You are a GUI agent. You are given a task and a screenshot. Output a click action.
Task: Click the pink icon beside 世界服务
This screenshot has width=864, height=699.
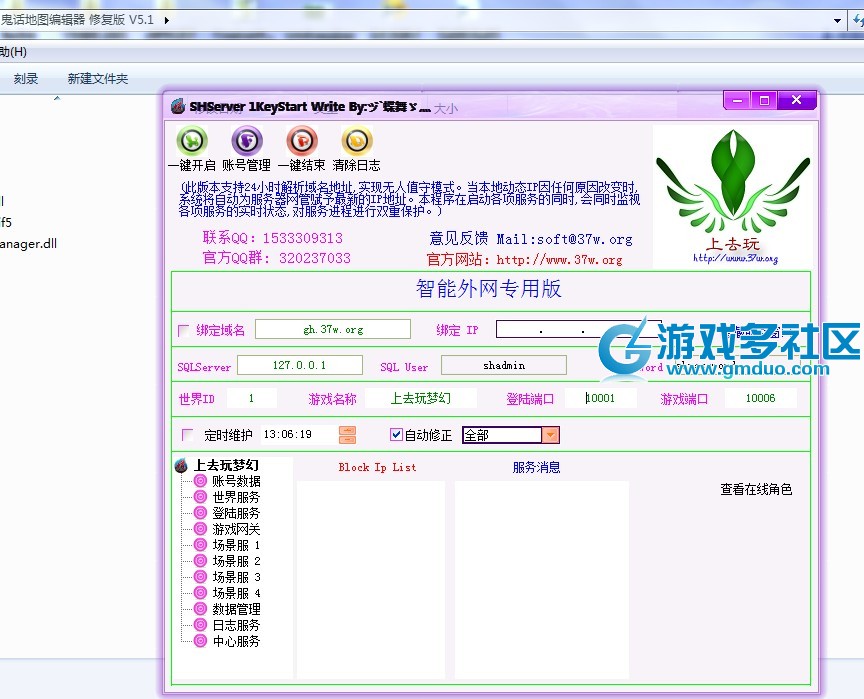(200, 497)
